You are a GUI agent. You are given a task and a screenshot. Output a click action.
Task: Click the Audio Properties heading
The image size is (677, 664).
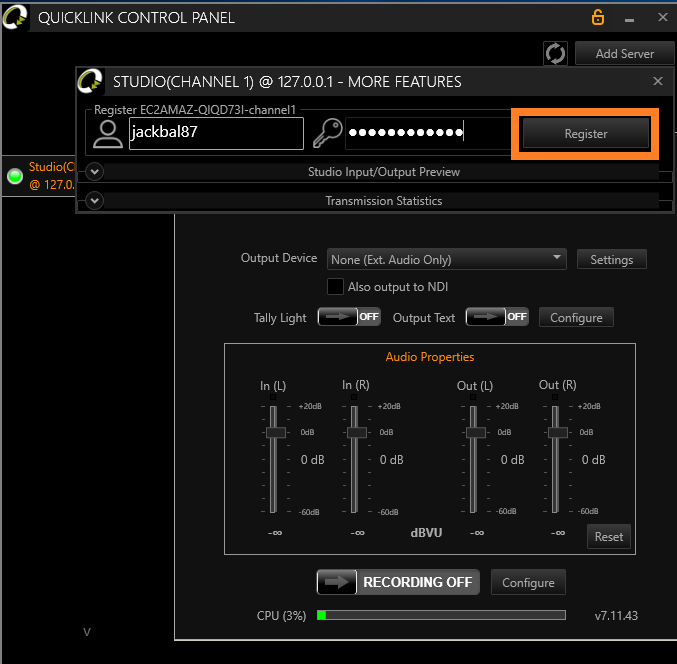[x=430, y=357]
